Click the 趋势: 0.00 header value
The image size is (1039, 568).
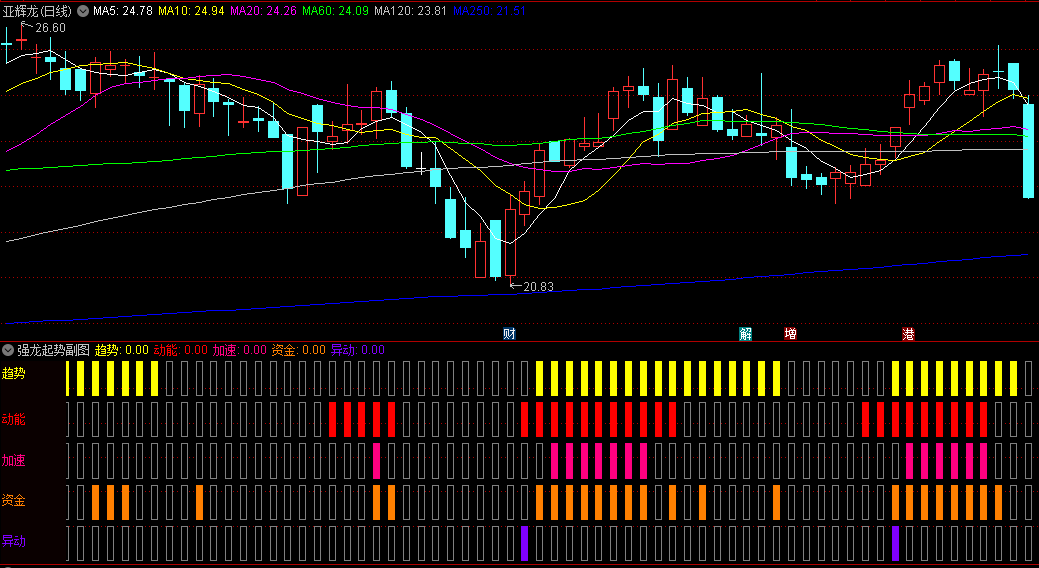click(x=122, y=350)
